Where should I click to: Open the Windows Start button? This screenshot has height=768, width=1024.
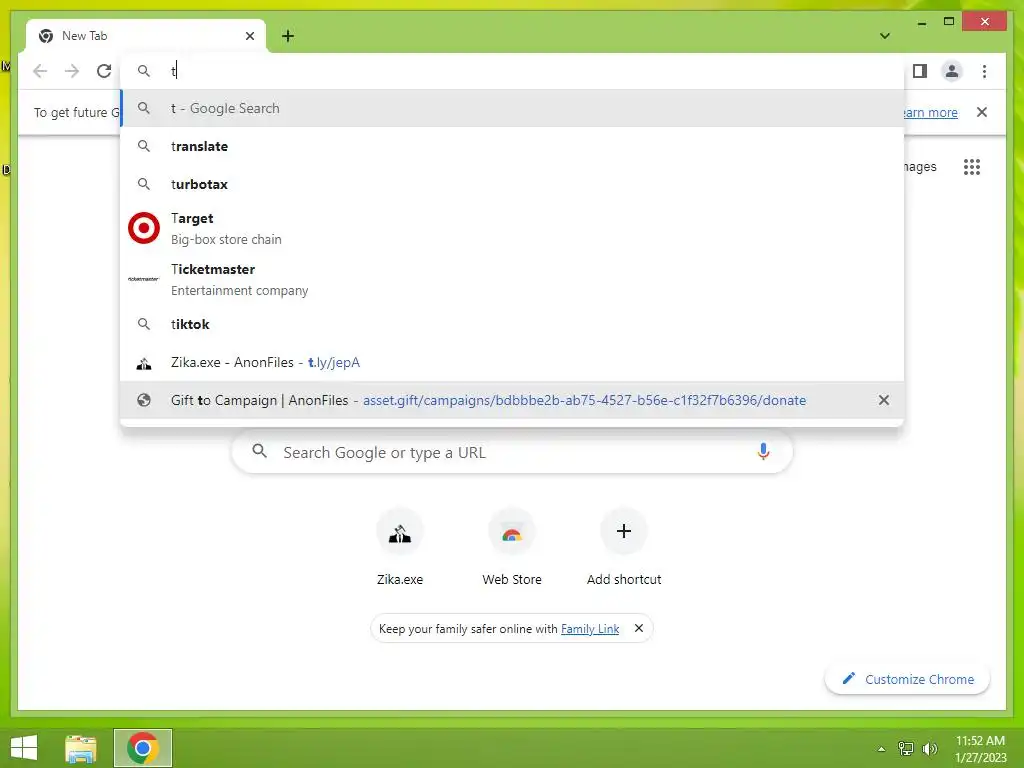[24, 748]
